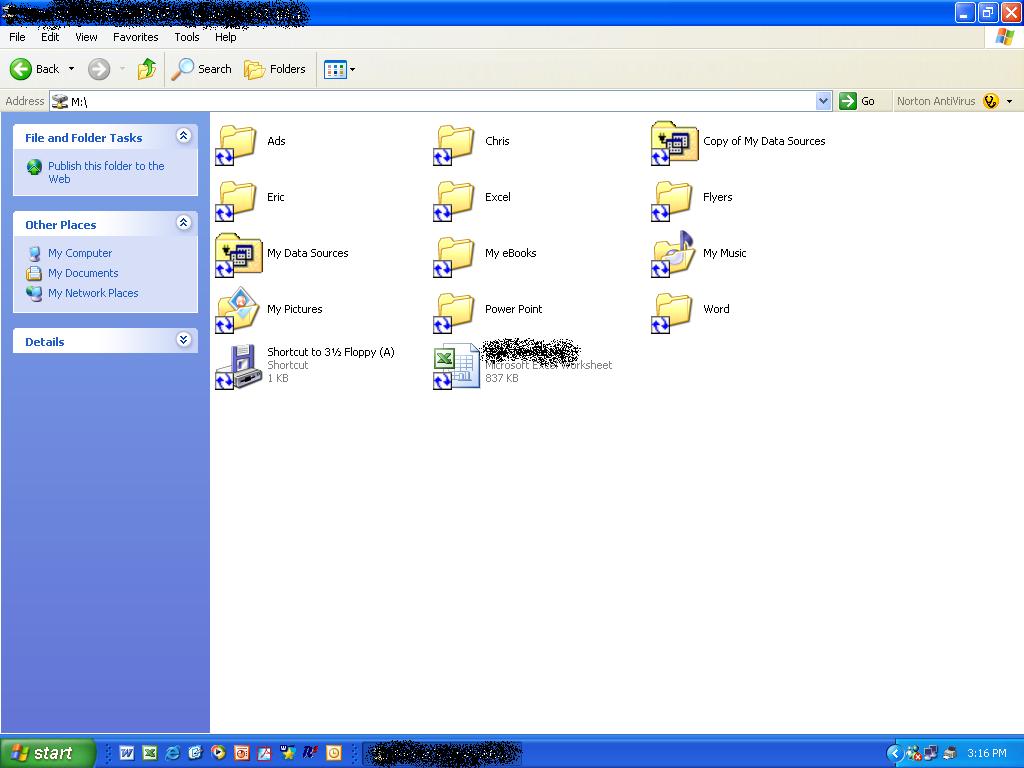Image resolution: width=1024 pixels, height=768 pixels.
Task: Launch Internet Explorer from Quick Launch
Action: [x=172, y=753]
